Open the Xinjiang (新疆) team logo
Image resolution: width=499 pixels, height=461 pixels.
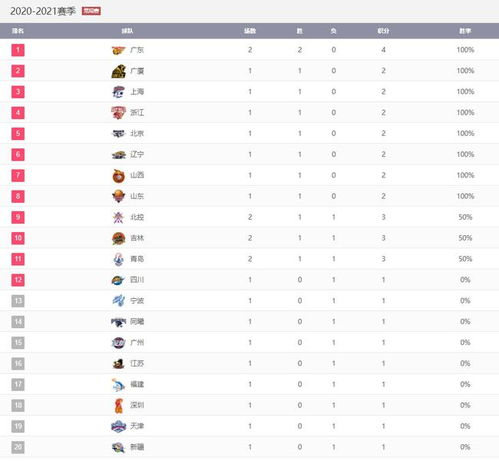coord(118,447)
